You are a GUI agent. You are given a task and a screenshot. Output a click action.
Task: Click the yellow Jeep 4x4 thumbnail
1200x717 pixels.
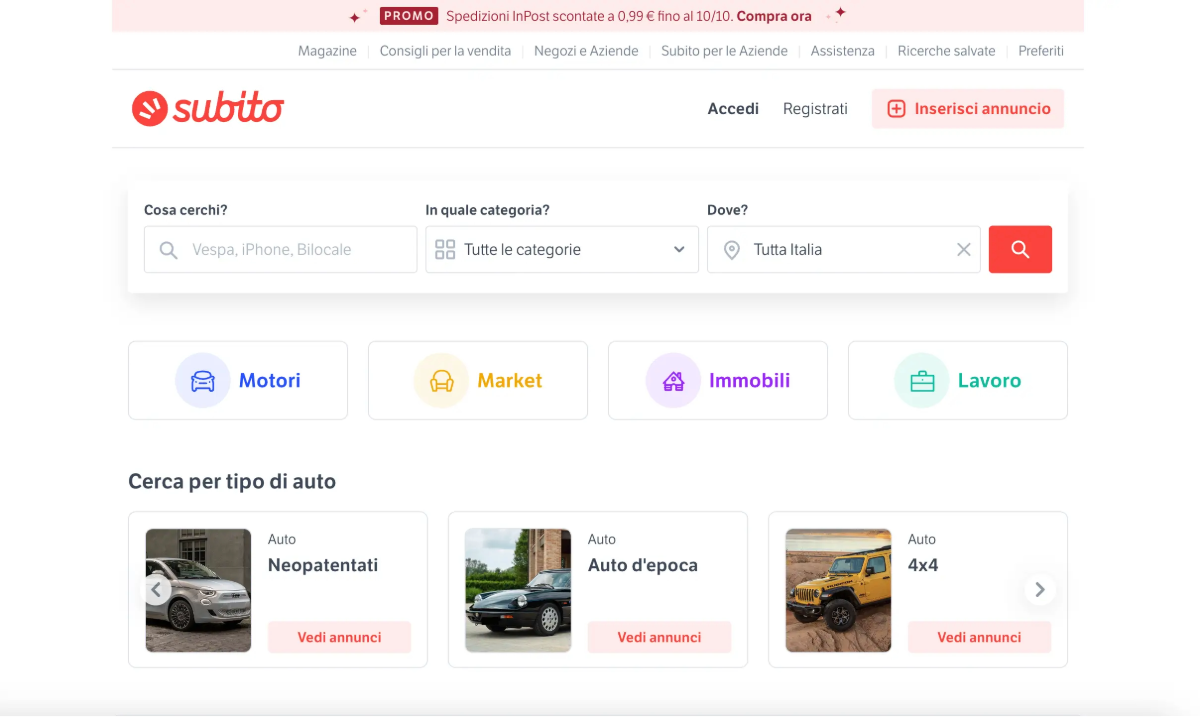(x=838, y=590)
